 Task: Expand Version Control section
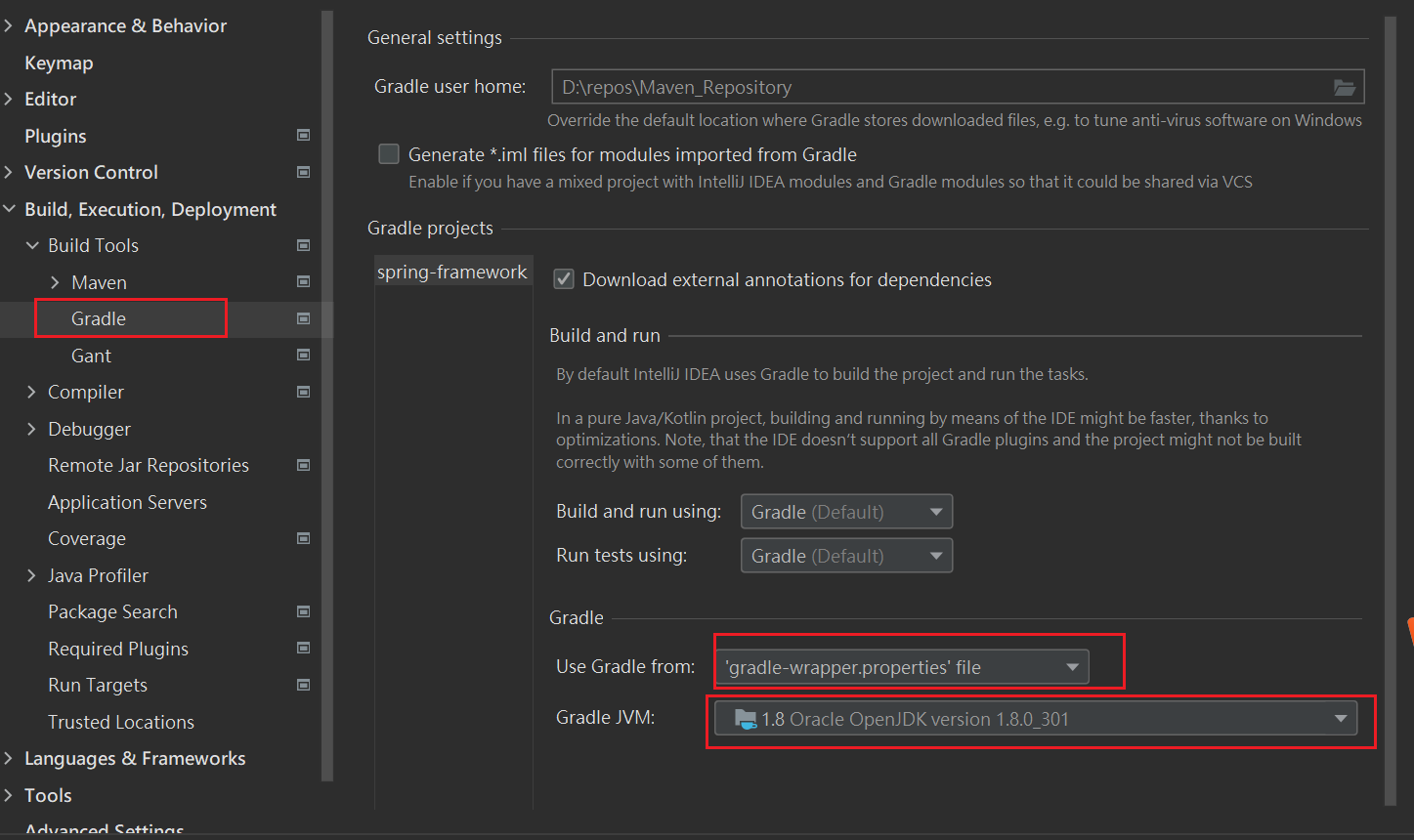coord(9,172)
